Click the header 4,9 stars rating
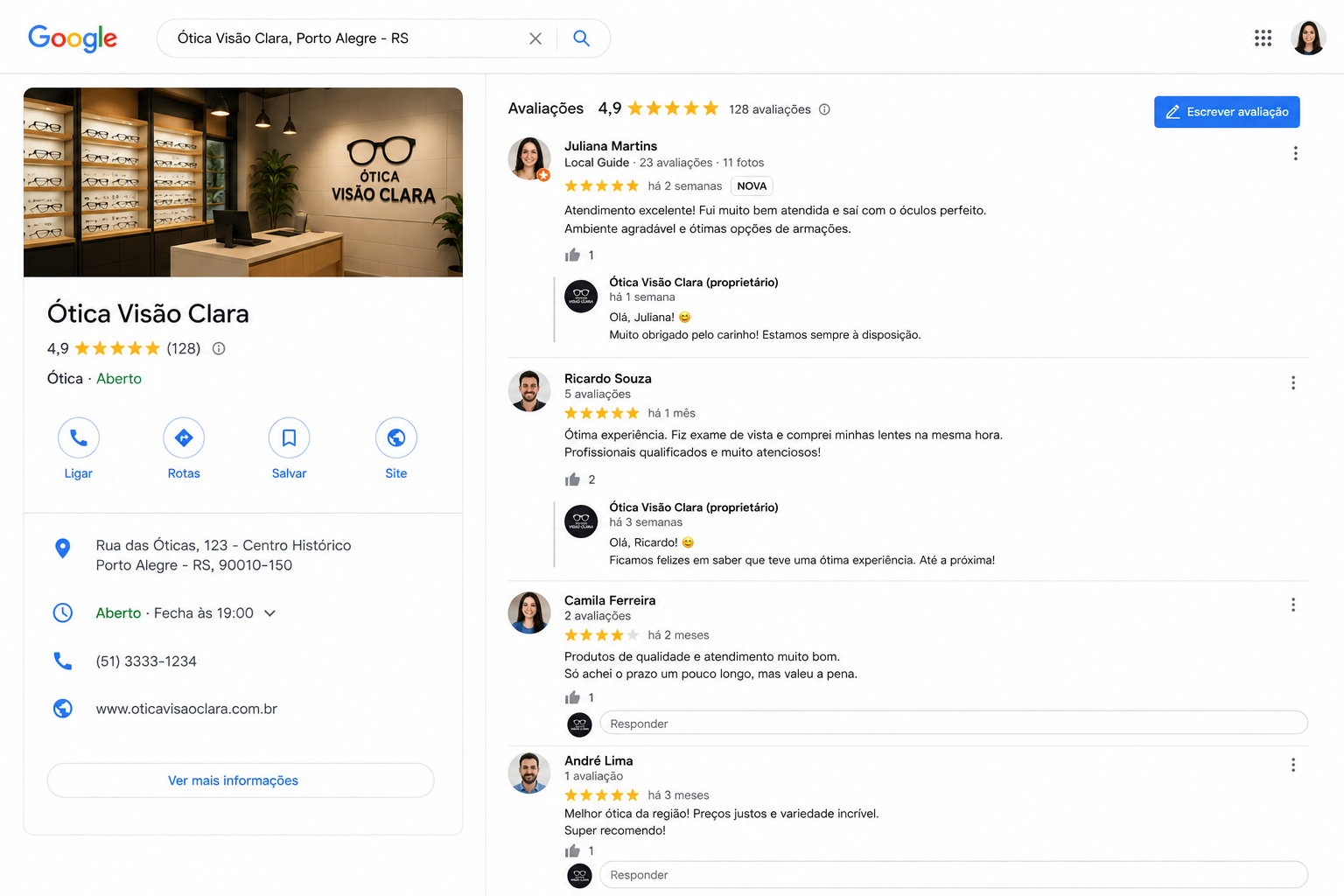This screenshot has width=1344, height=896. 658,108
